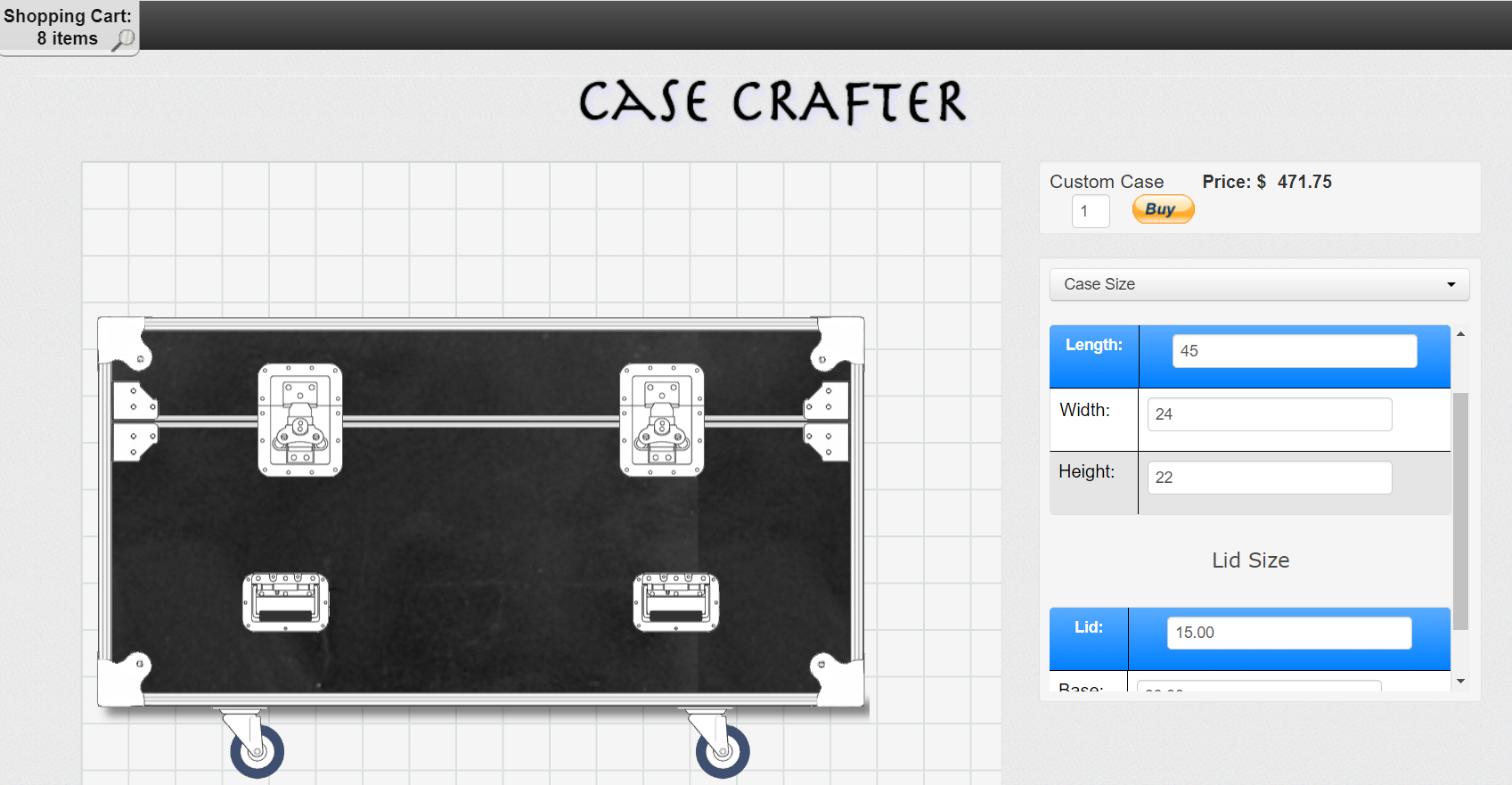The height and width of the screenshot is (785, 1512).
Task: Click the quantity field next to Buy
Action: pyautogui.click(x=1090, y=211)
